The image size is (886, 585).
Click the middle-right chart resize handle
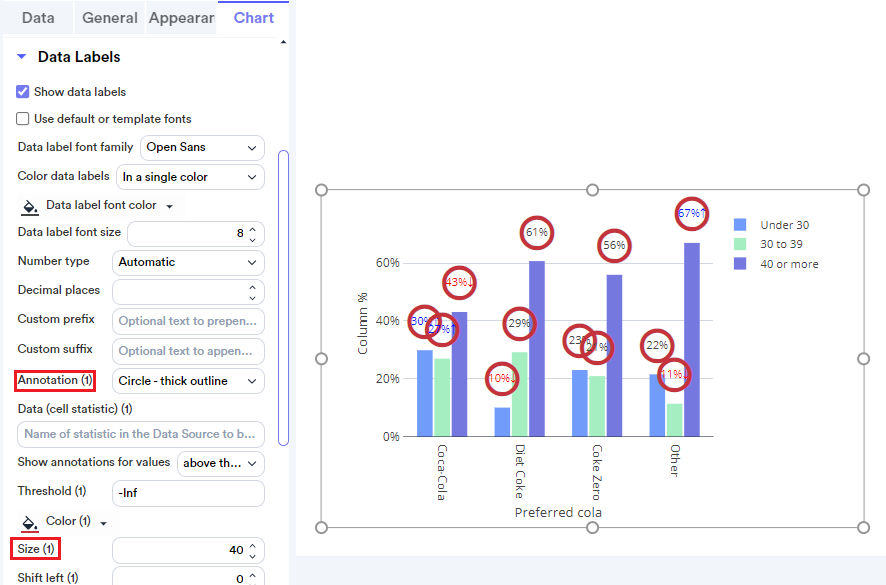coord(863,359)
